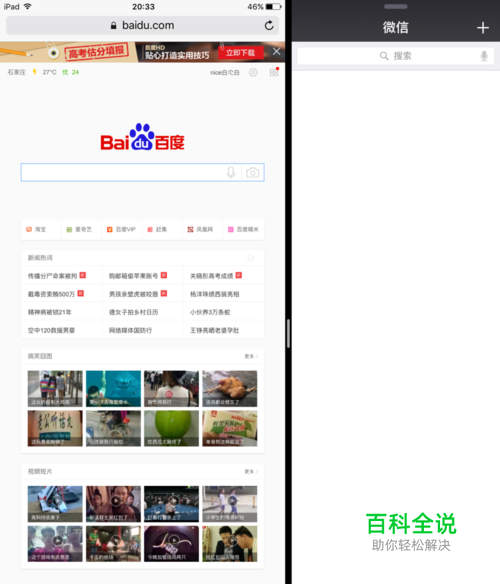Open funny image of food package

[x=230, y=428]
